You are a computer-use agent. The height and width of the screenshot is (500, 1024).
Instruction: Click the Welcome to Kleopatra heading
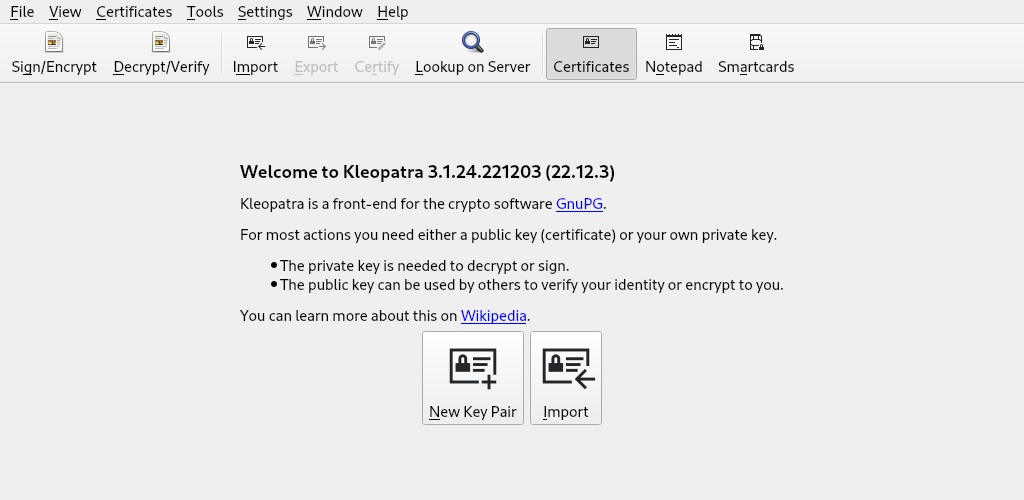[x=427, y=172]
